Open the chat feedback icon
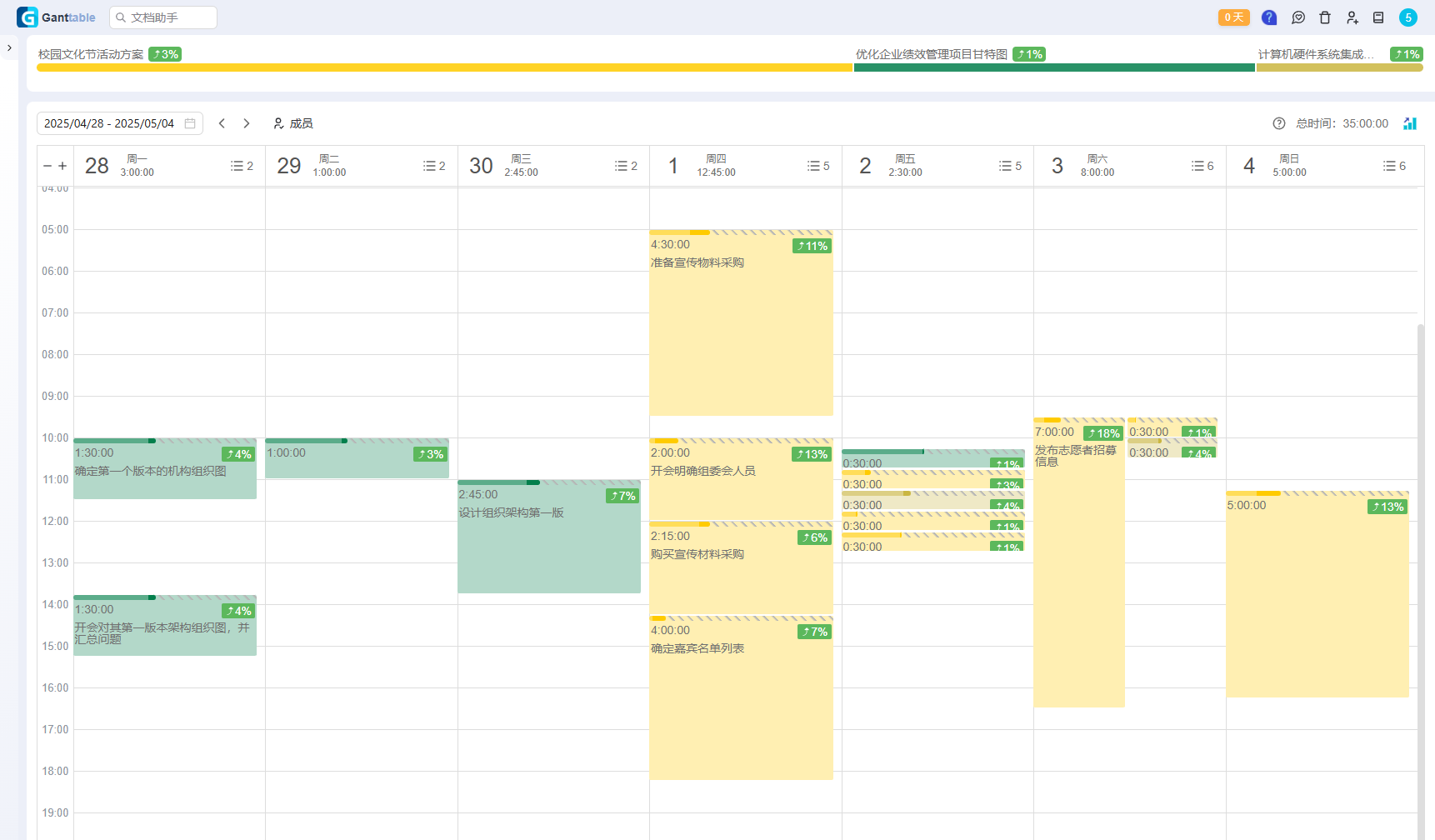 coord(1298,17)
